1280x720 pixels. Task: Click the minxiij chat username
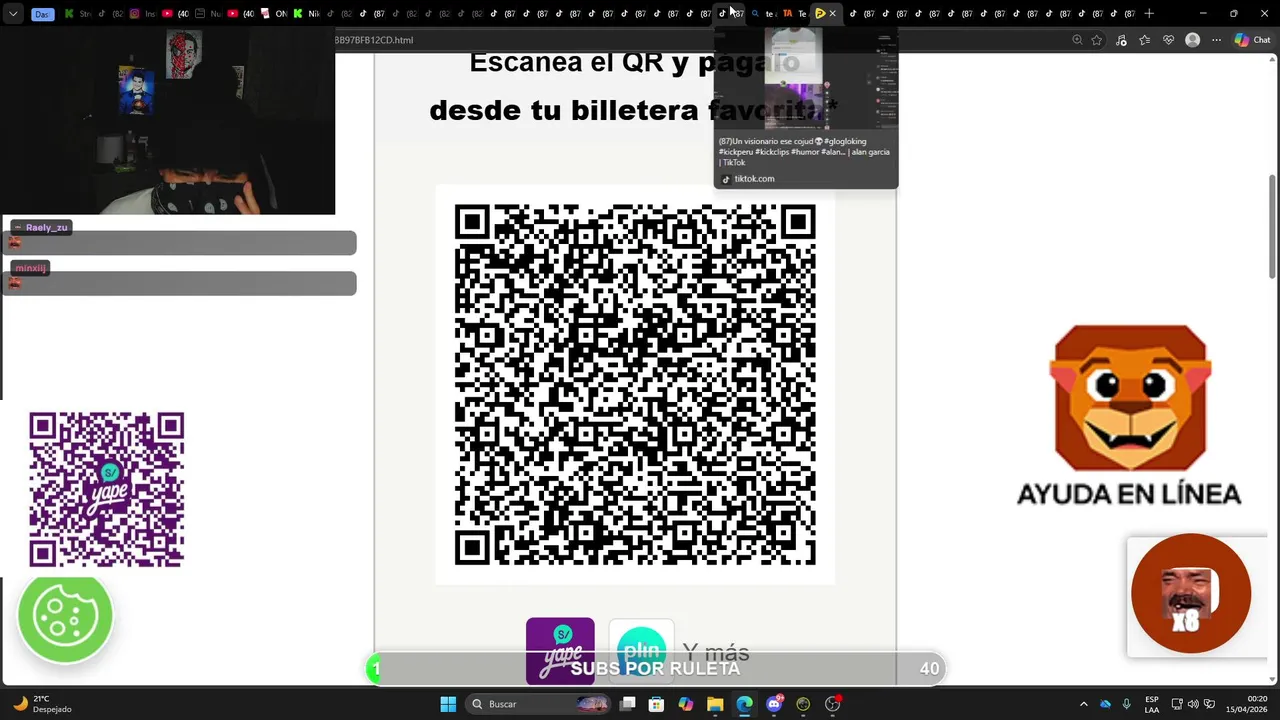coord(30,268)
